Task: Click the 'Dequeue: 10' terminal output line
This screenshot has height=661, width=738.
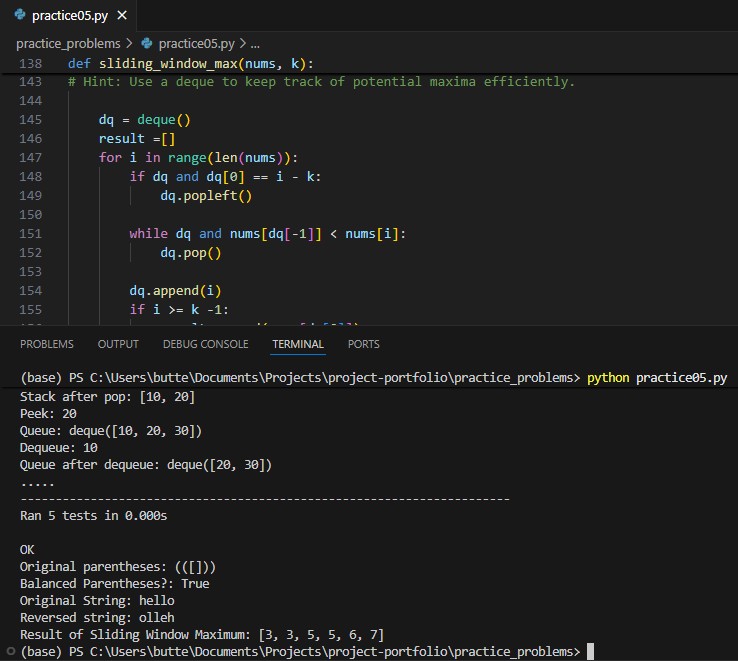Action: [x=59, y=448]
